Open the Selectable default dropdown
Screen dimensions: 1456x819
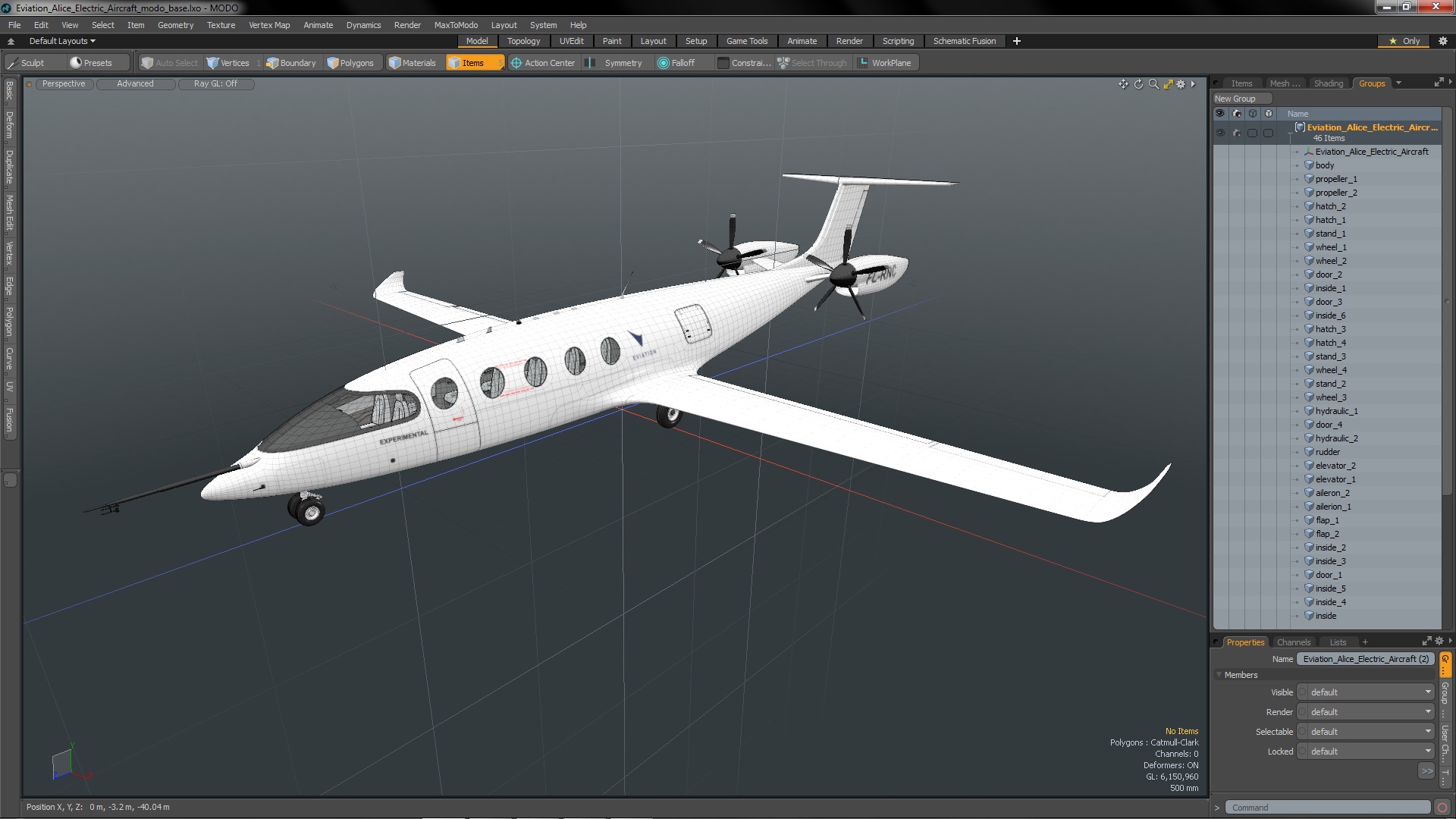click(1366, 732)
